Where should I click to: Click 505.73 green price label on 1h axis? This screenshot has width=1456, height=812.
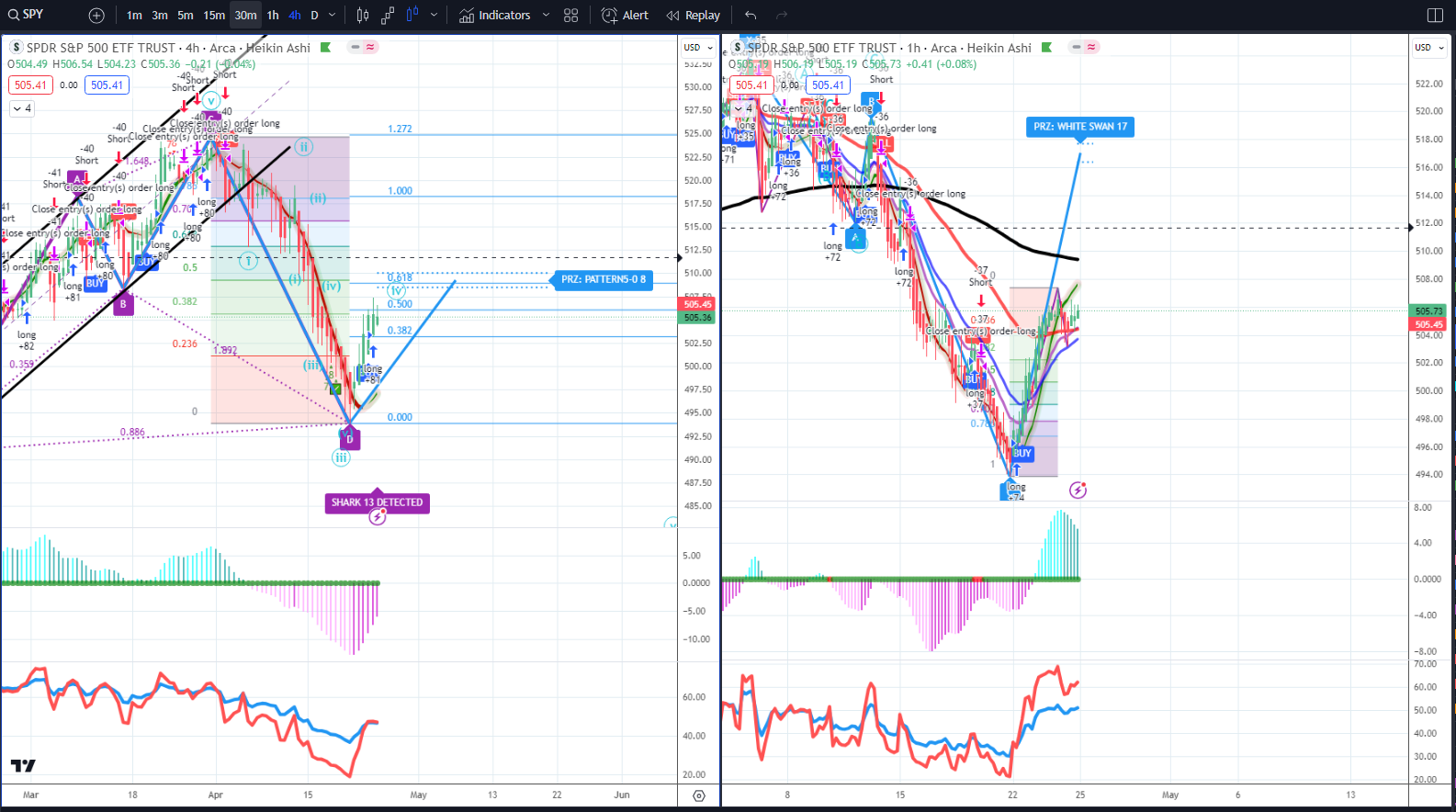point(1428,311)
